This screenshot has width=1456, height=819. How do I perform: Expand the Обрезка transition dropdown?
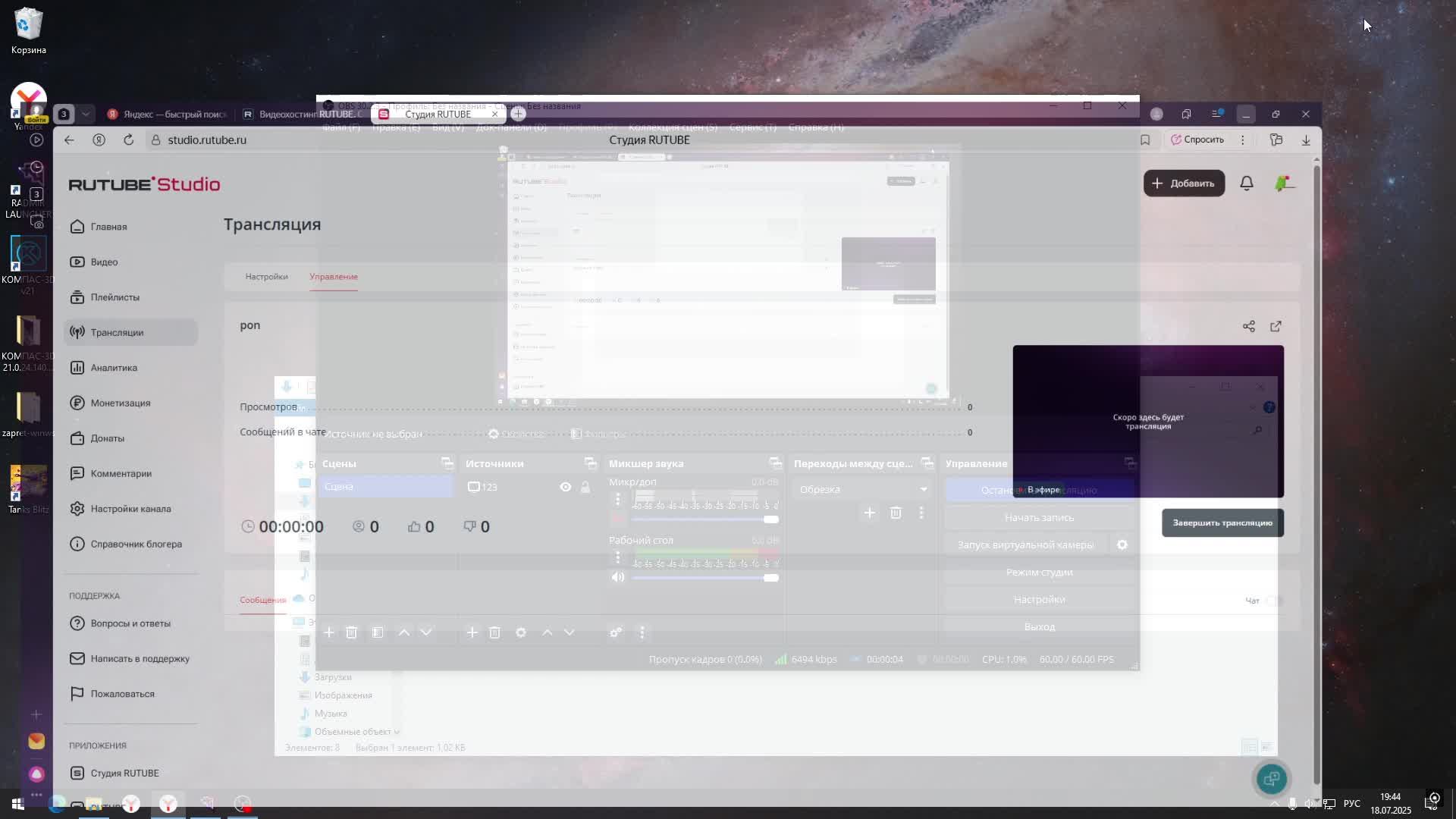pyautogui.click(x=923, y=489)
